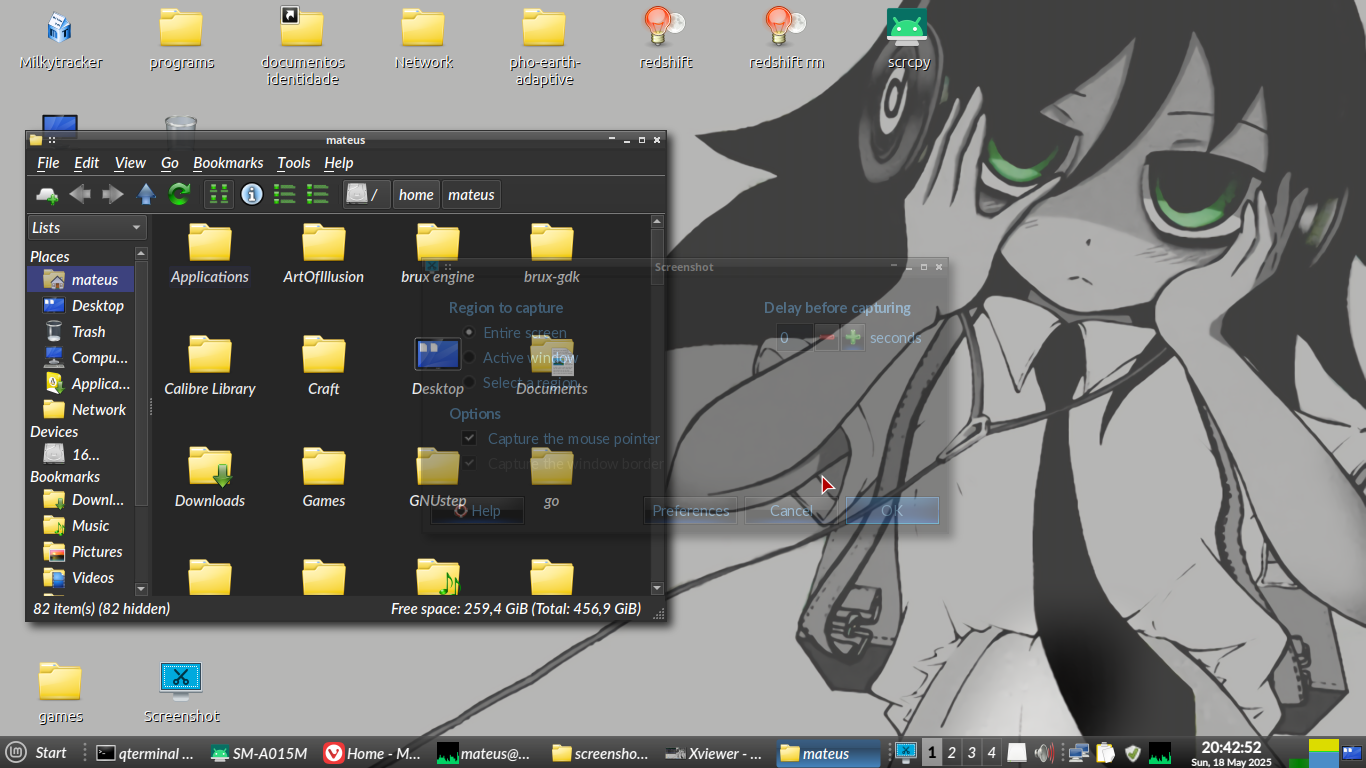Click the volume speaker tray icon
Screen dimensions: 1366x768
(x=1045, y=753)
